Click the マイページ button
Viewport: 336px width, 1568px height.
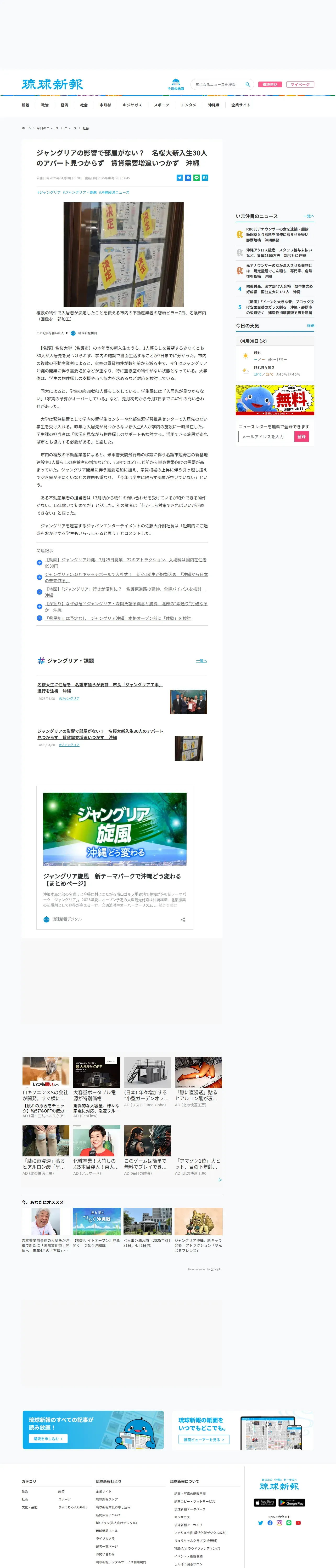(300, 85)
